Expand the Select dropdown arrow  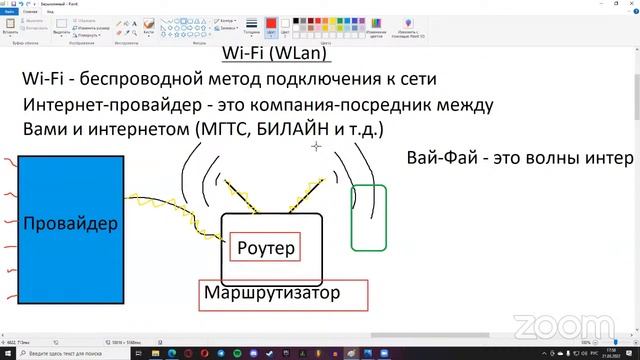(x=62, y=36)
